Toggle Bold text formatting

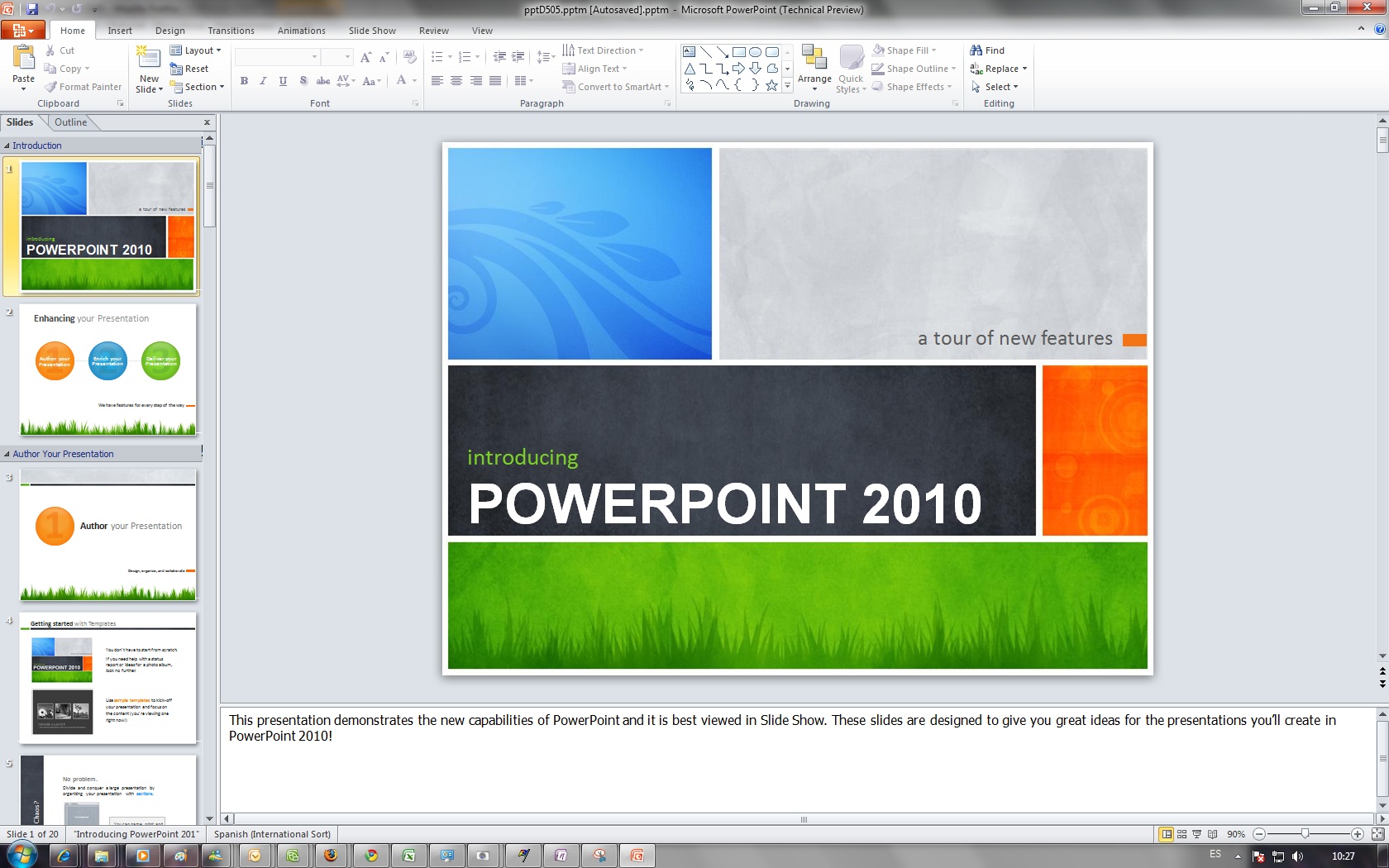pos(244,81)
